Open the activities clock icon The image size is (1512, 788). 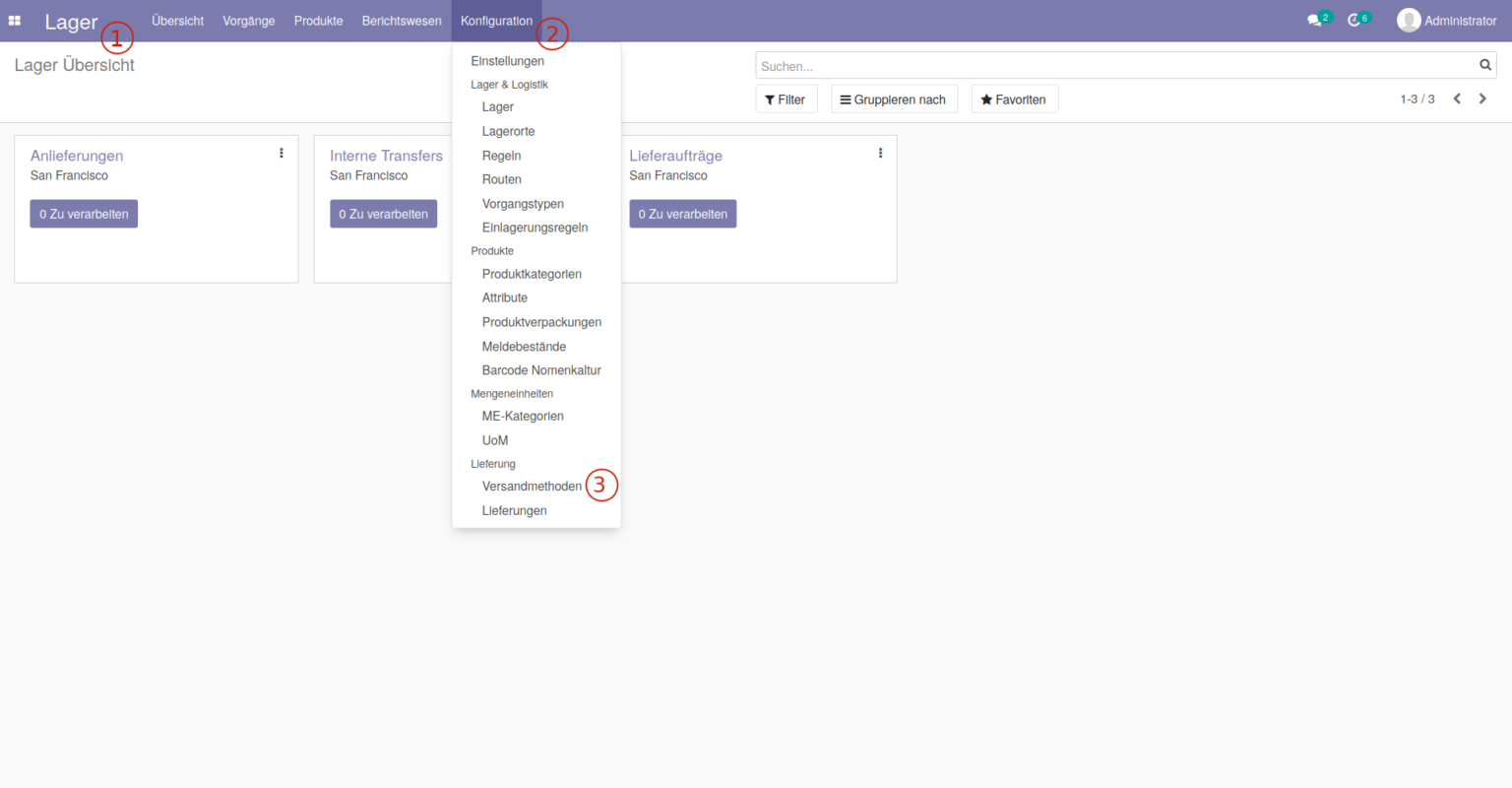pos(1355,18)
